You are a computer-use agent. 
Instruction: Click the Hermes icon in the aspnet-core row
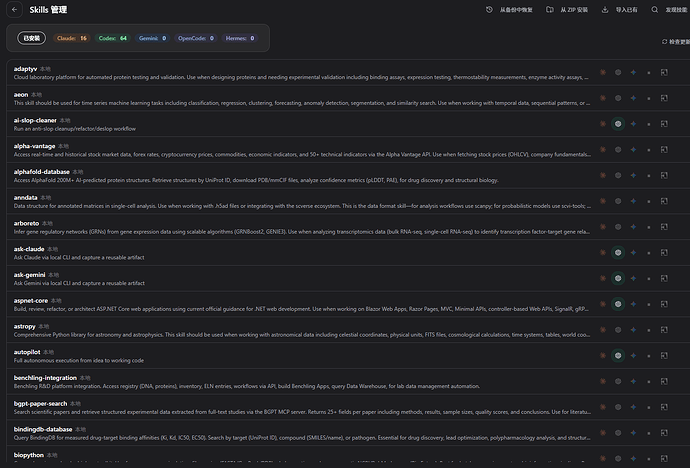pos(664,304)
